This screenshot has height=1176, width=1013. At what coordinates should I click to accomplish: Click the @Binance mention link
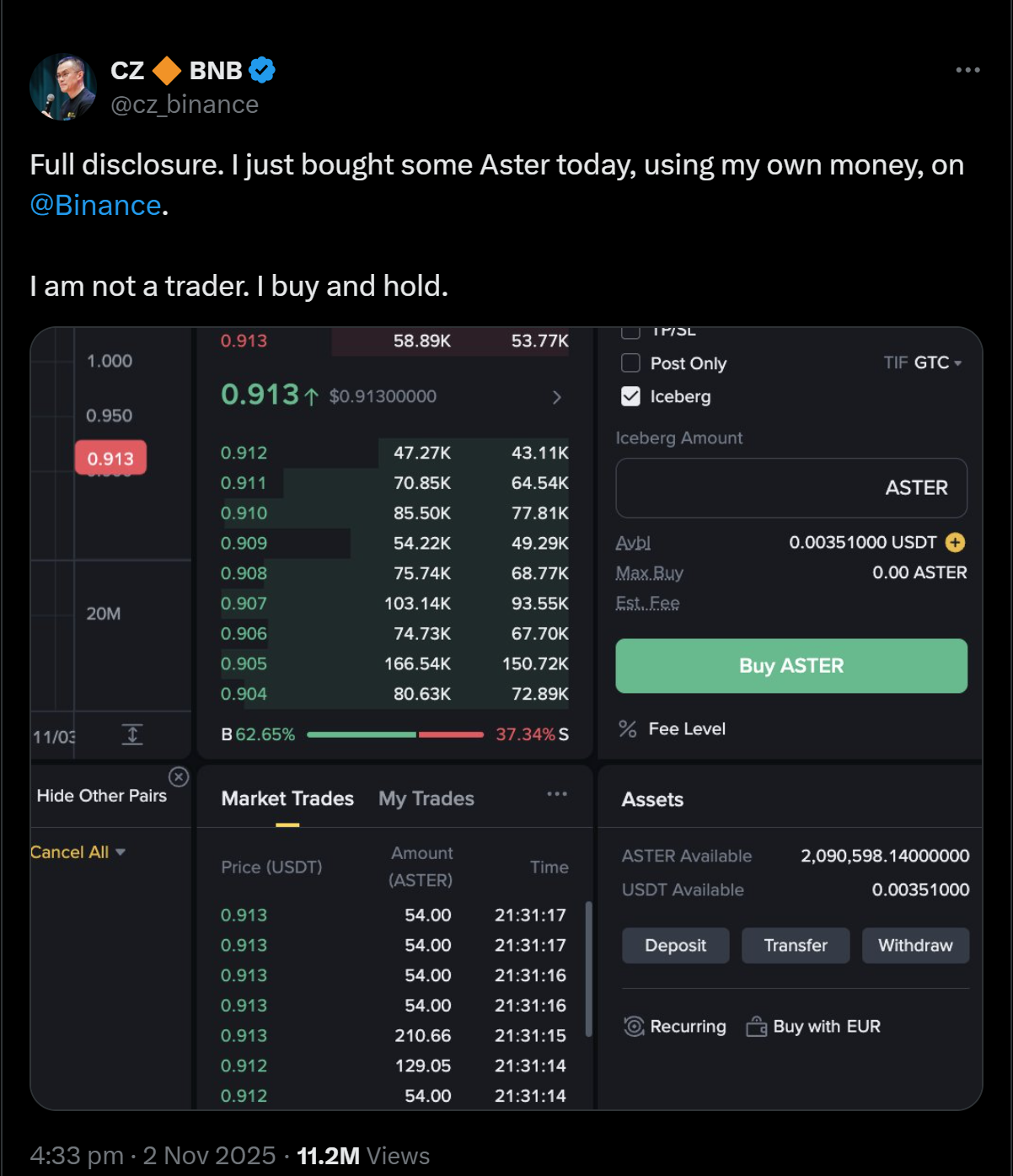pyautogui.click(x=95, y=205)
